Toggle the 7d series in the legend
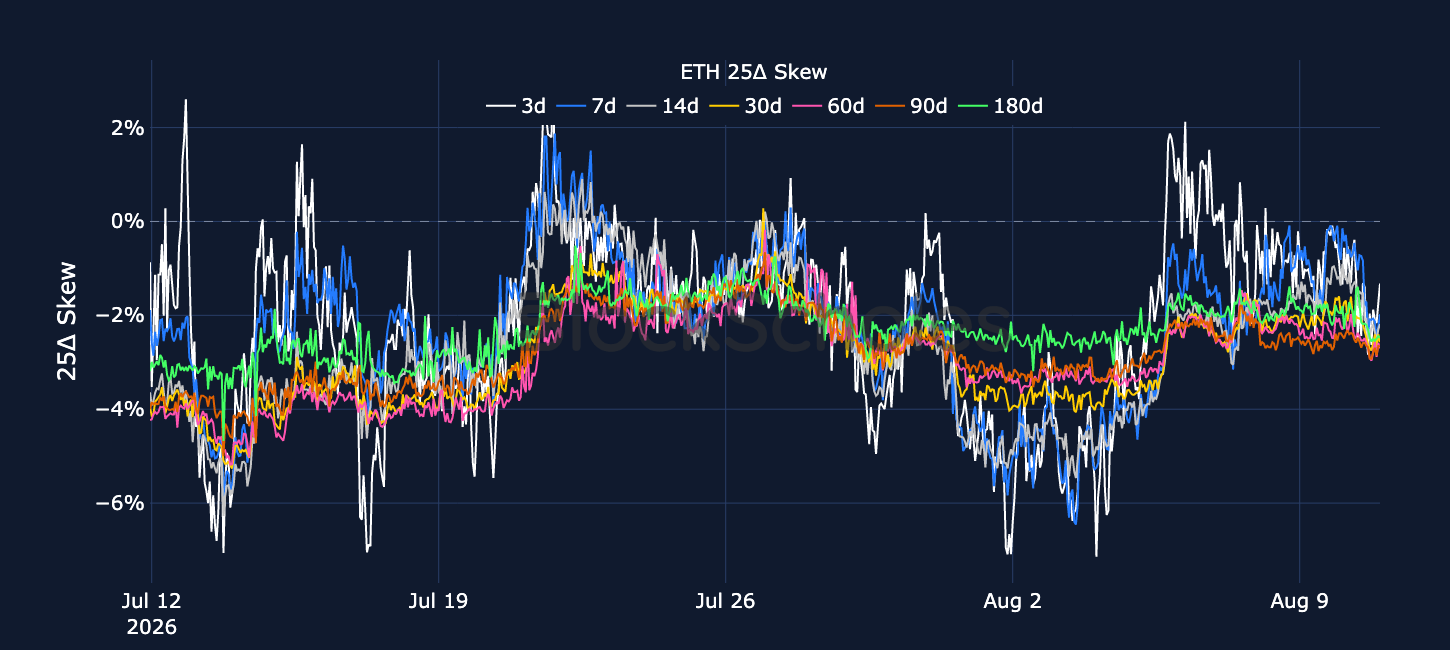 [x=587, y=105]
